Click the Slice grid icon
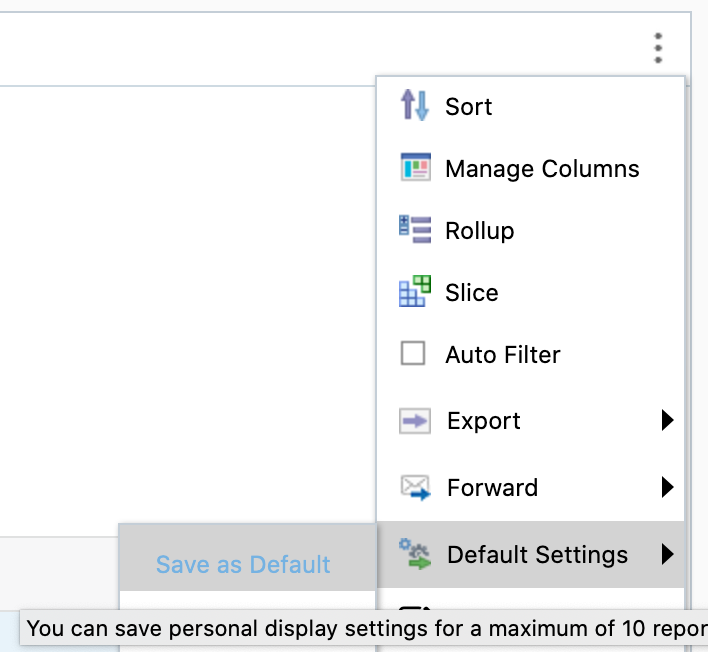The width and height of the screenshot is (708, 652). [x=414, y=291]
